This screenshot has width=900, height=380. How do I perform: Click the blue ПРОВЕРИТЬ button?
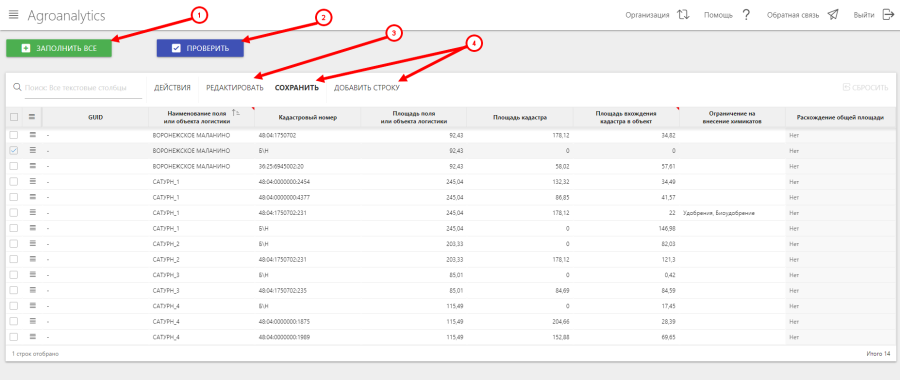200,48
